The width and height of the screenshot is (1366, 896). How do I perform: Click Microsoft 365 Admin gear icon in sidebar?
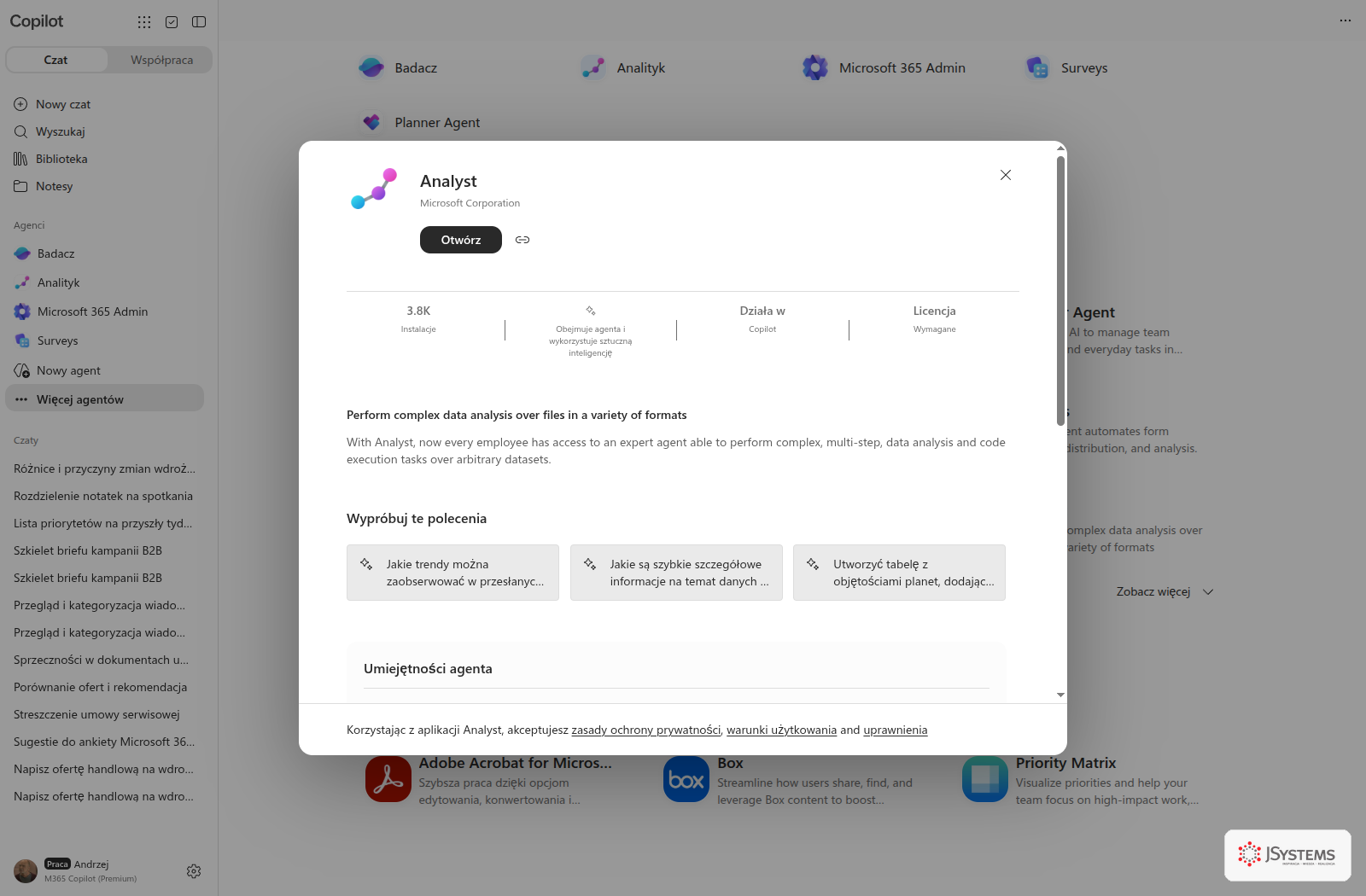point(22,311)
